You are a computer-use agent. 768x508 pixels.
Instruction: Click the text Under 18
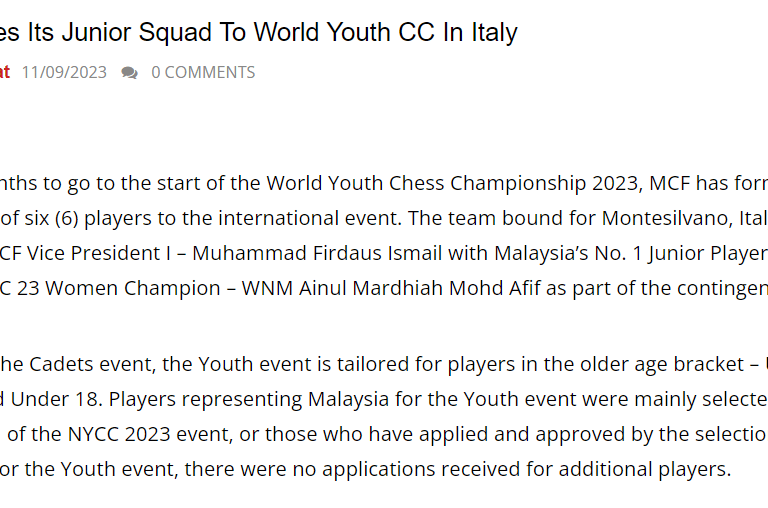coord(56,399)
